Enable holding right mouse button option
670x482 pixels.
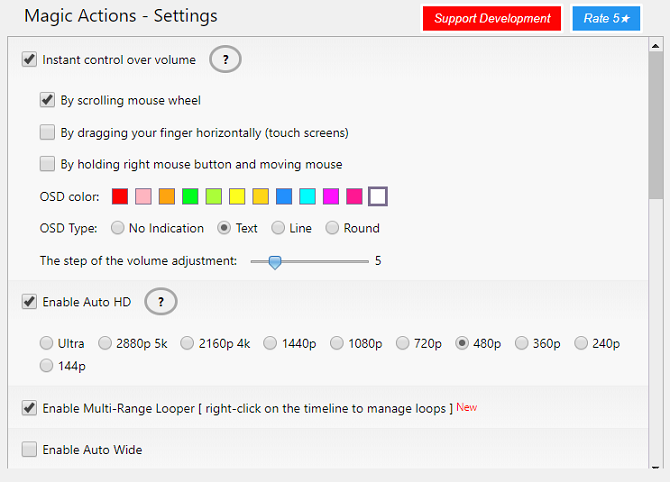click(x=47, y=164)
